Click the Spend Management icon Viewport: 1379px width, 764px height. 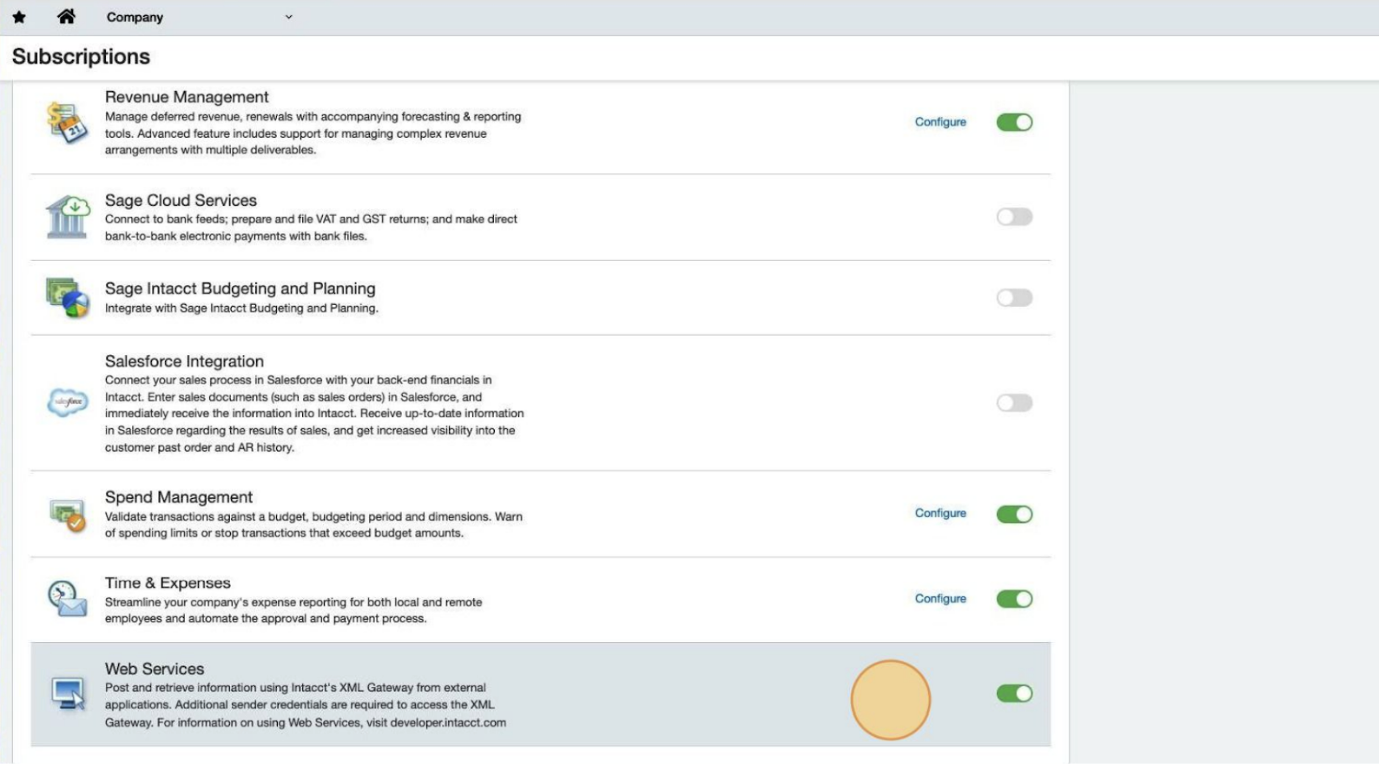pyautogui.click(x=68, y=514)
